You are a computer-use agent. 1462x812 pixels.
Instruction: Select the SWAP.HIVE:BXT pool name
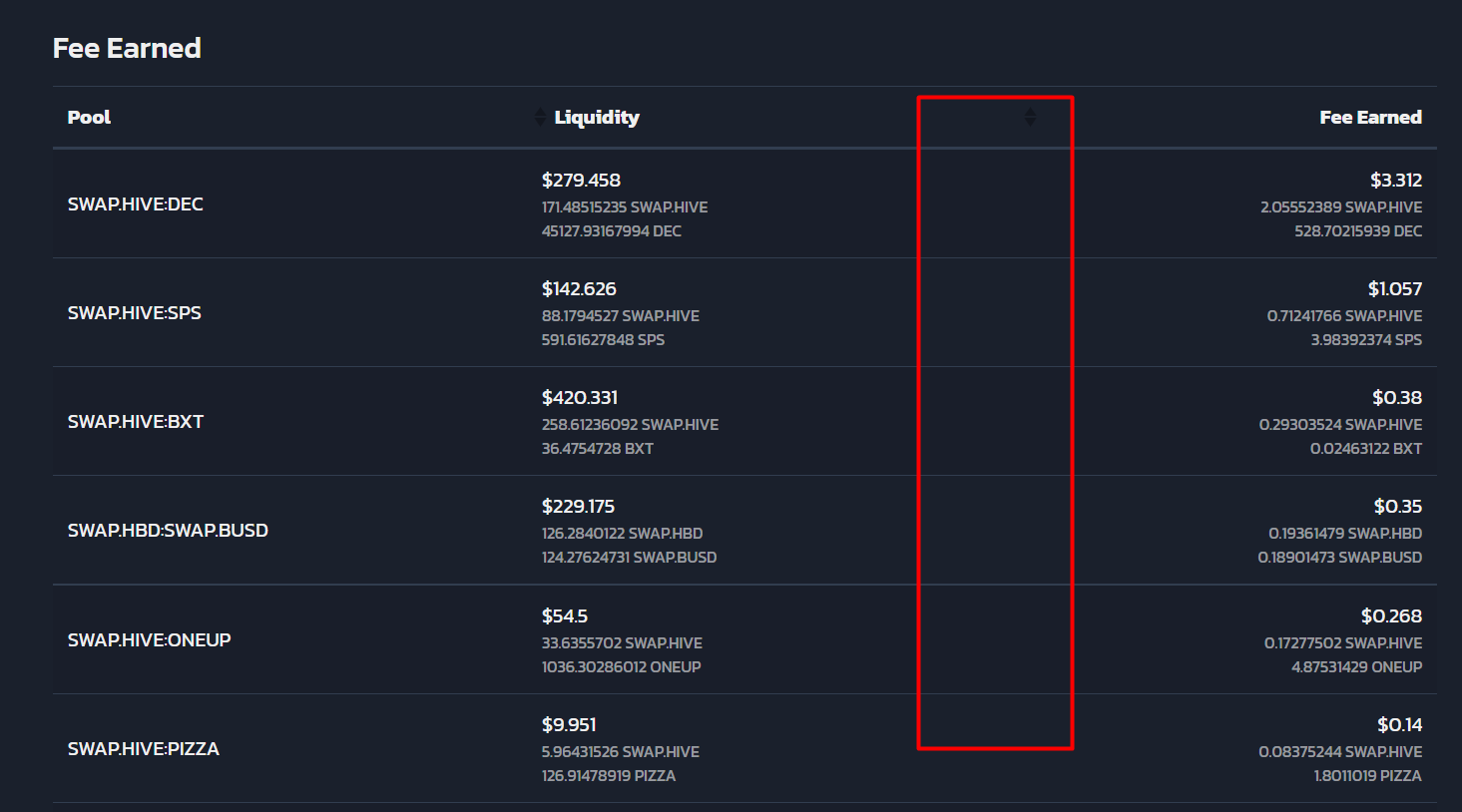click(136, 421)
